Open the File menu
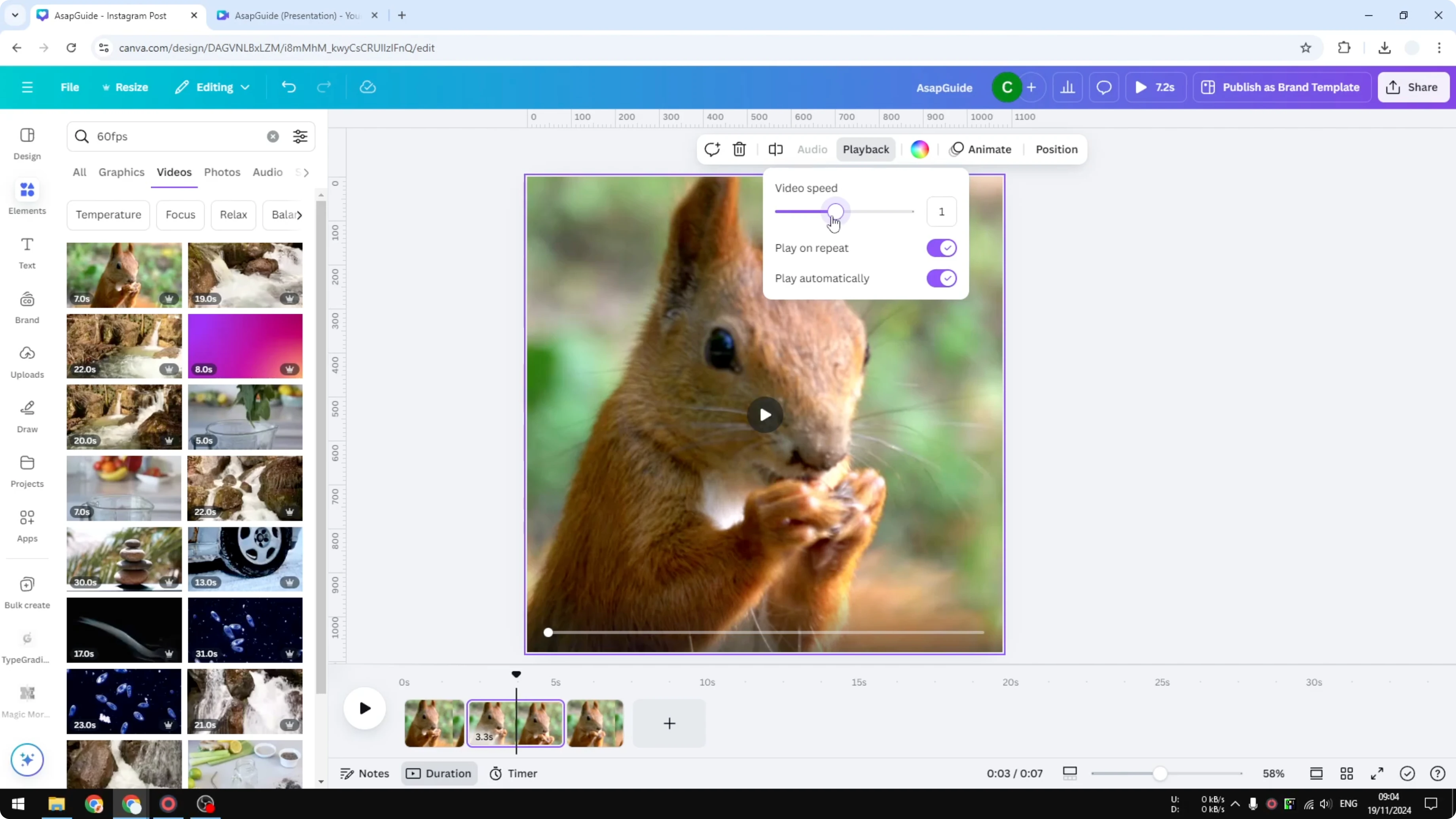1456x819 pixels. 70,87
